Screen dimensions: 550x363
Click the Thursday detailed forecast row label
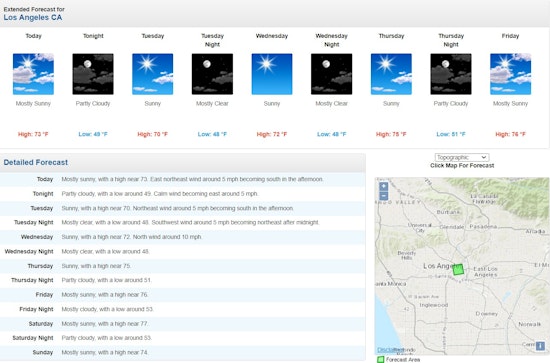click(x=40, y=266)
